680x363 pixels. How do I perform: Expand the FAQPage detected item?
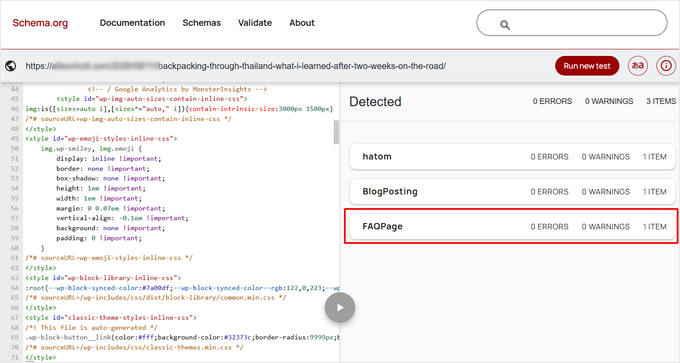(512, 226)
